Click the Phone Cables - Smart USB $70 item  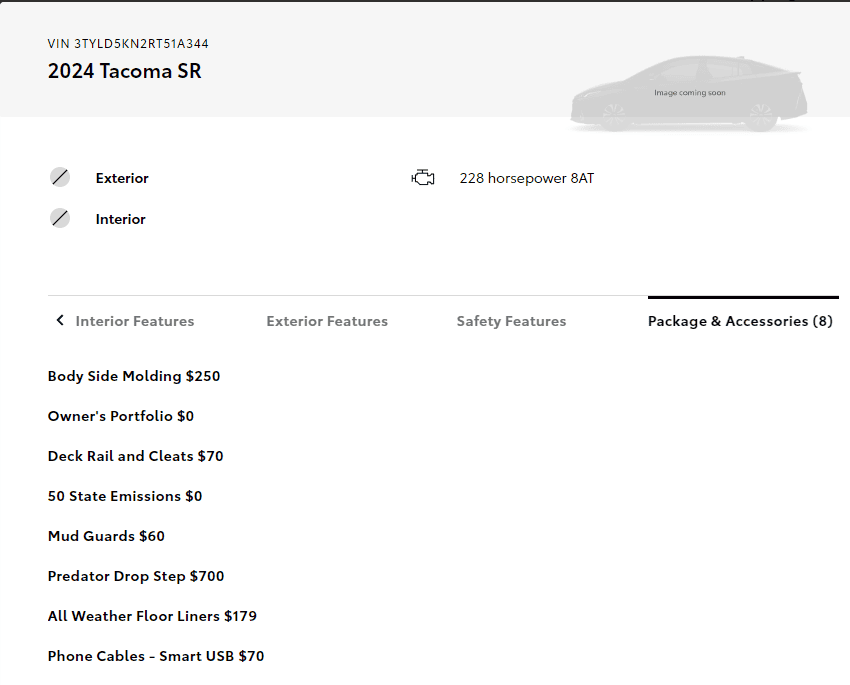pyautogui.click(x=156, y=656)
